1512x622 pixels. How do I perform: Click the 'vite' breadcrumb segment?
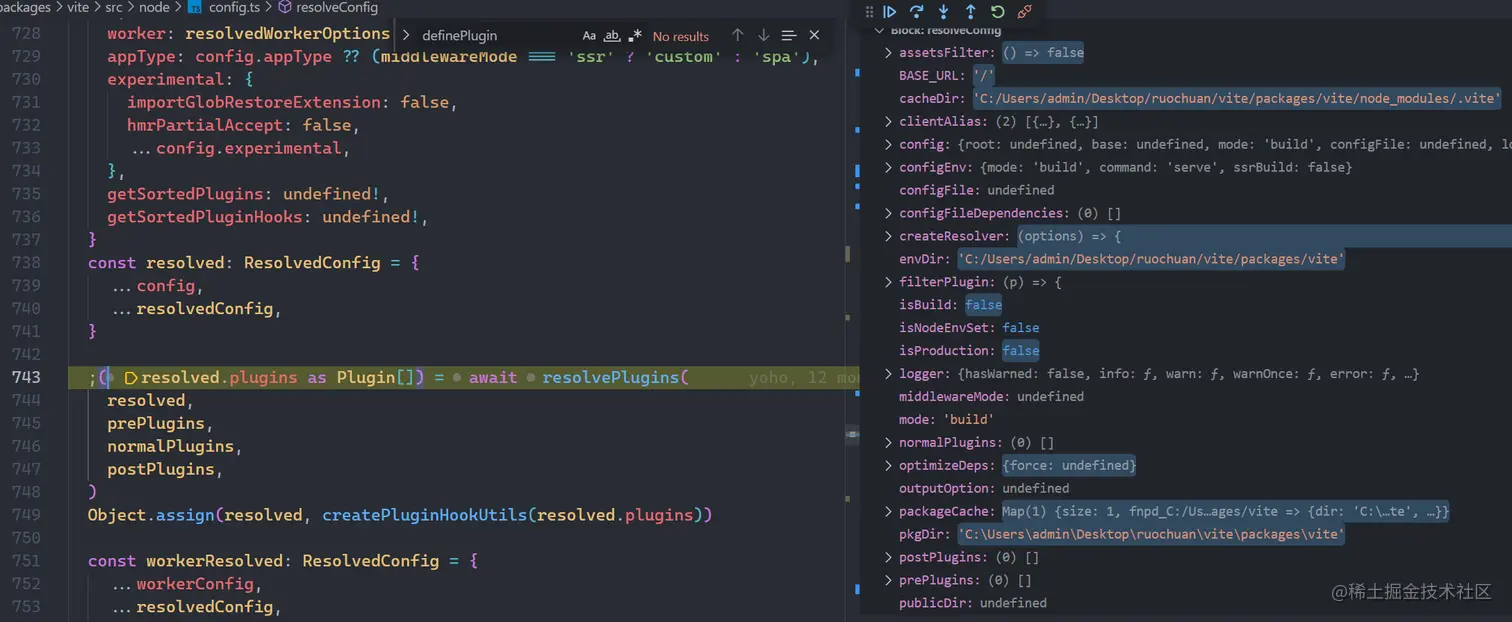point(78,7)
